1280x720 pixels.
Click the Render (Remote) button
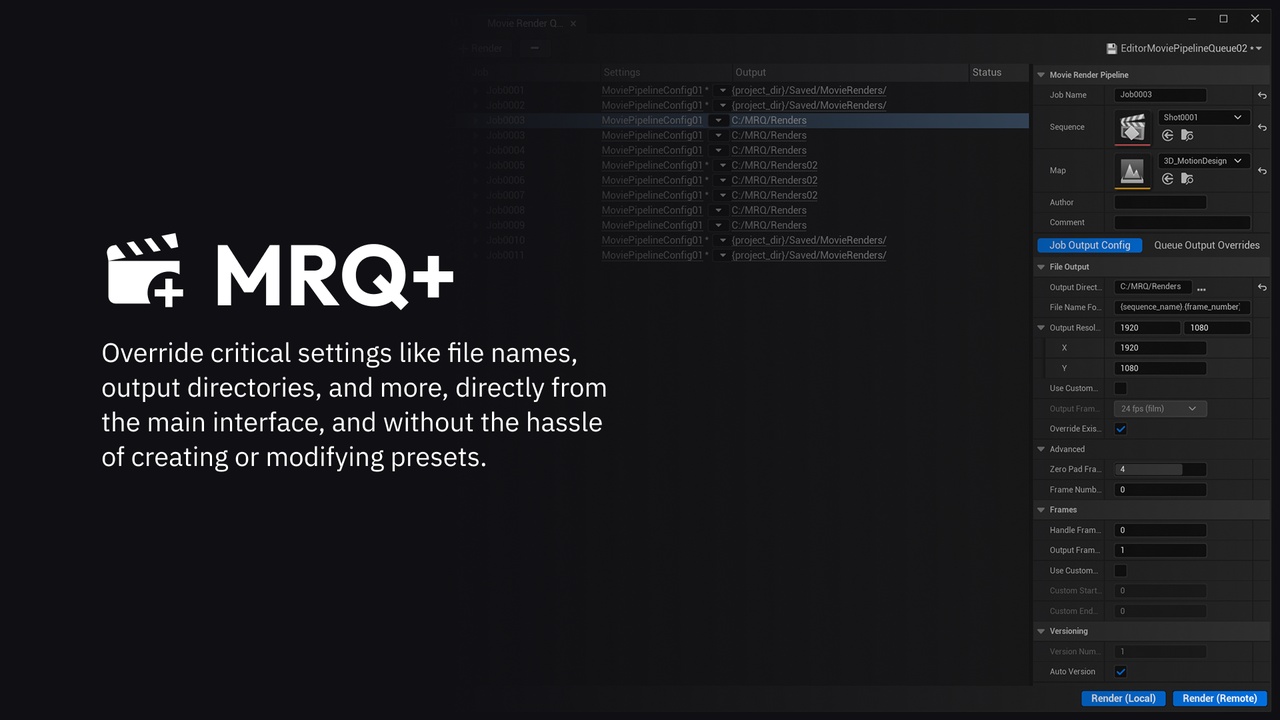pyautogui.click(x=1219, y=699)
